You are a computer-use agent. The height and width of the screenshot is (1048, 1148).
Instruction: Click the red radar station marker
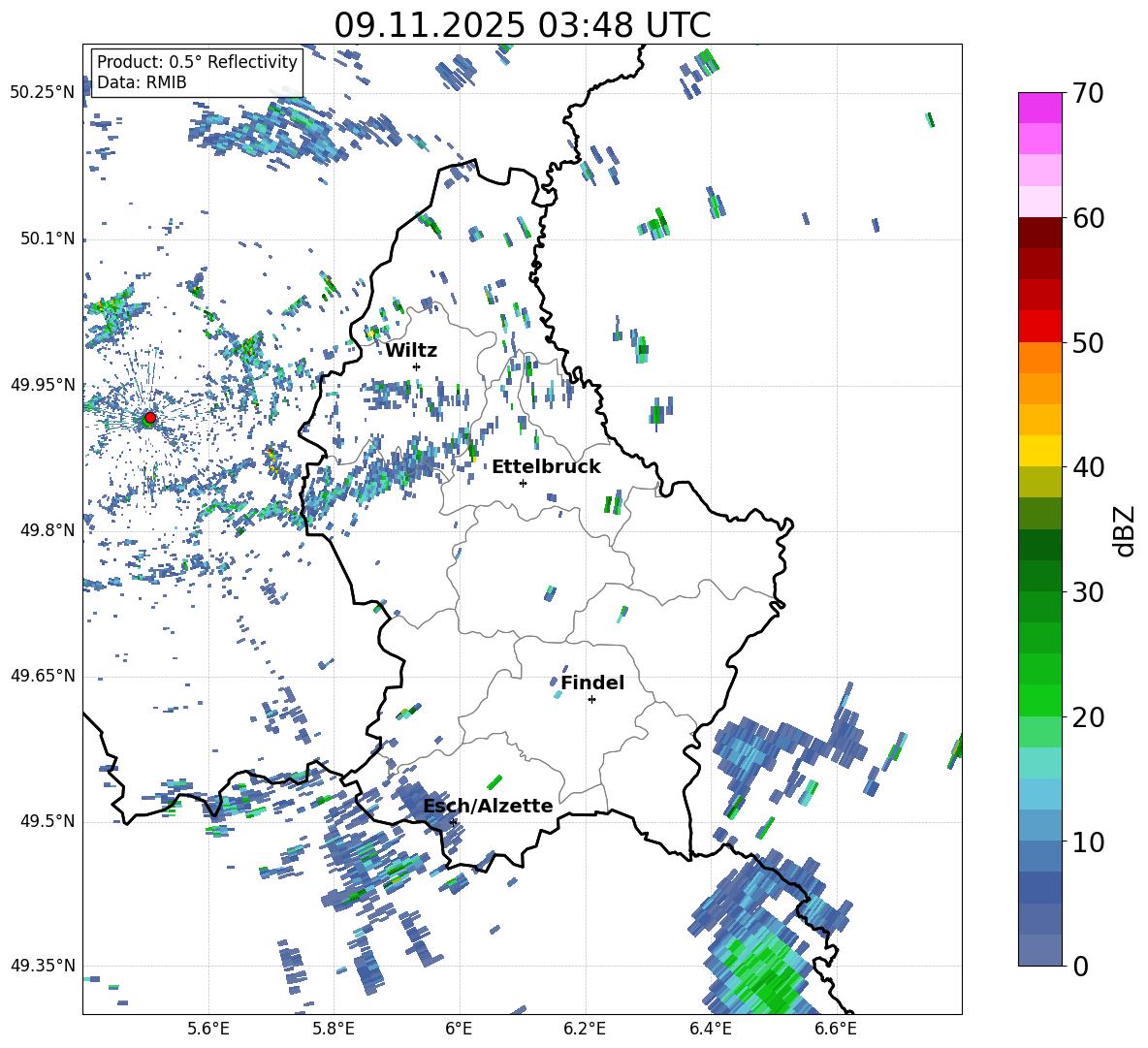point(150,418)
